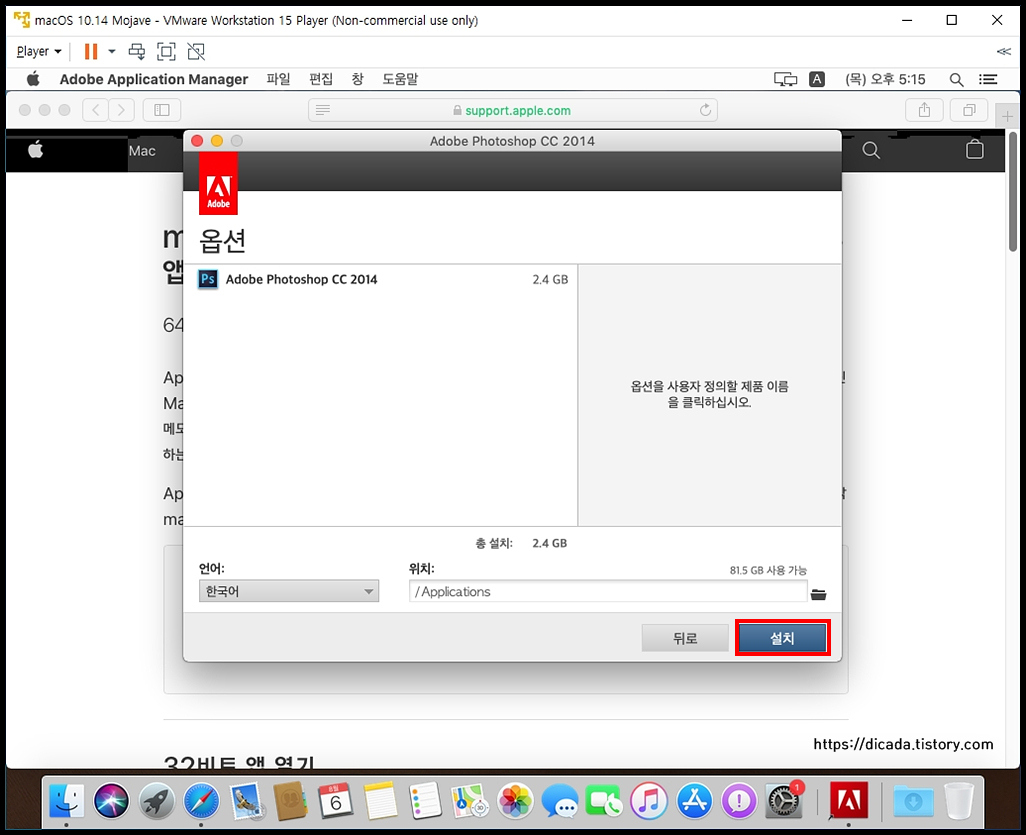Click the Spotlight search icon in menu bar
1026x835 pixels.
[x=956, y=80]
